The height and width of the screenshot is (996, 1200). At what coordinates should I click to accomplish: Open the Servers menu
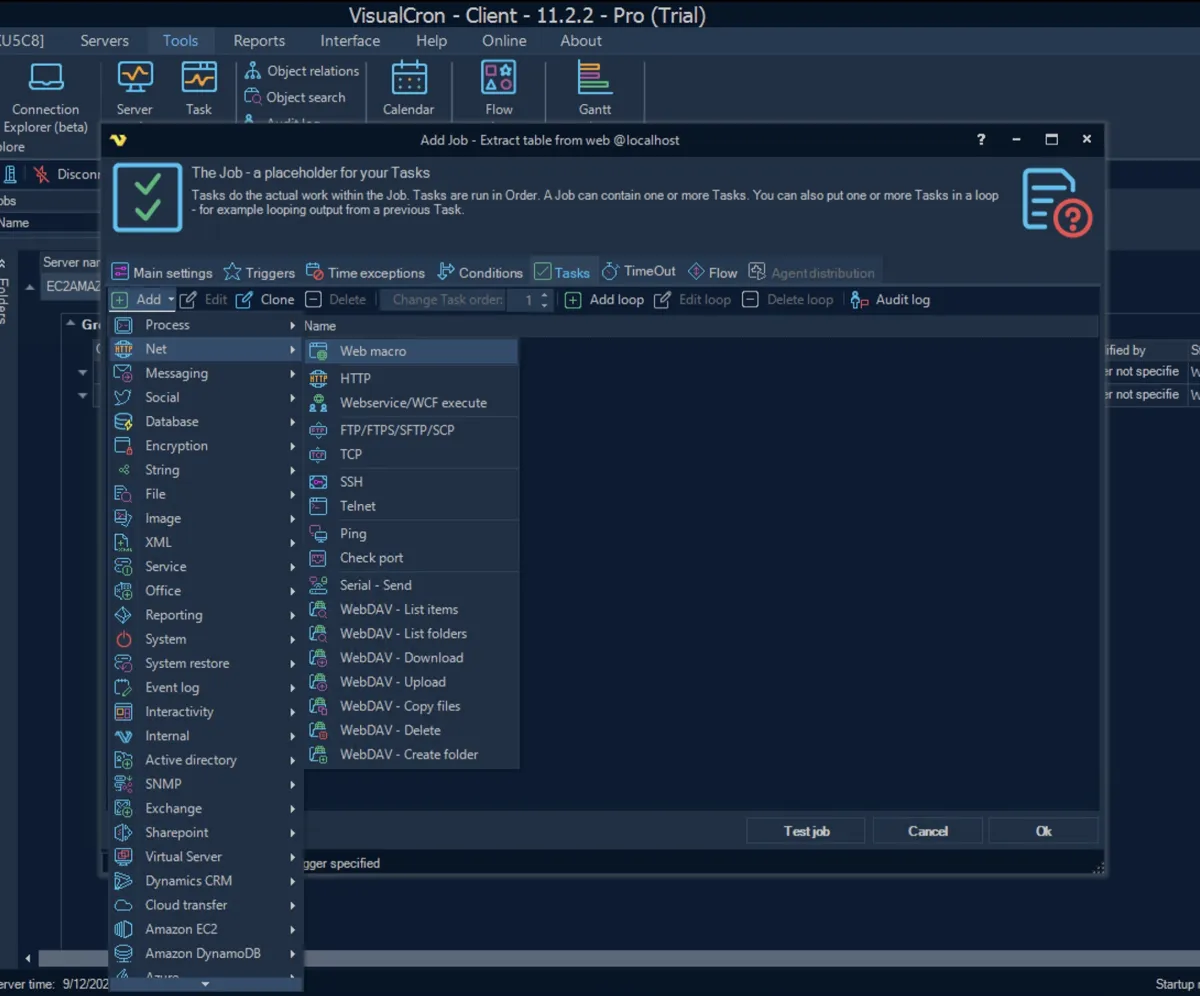(x=104, y=41)
